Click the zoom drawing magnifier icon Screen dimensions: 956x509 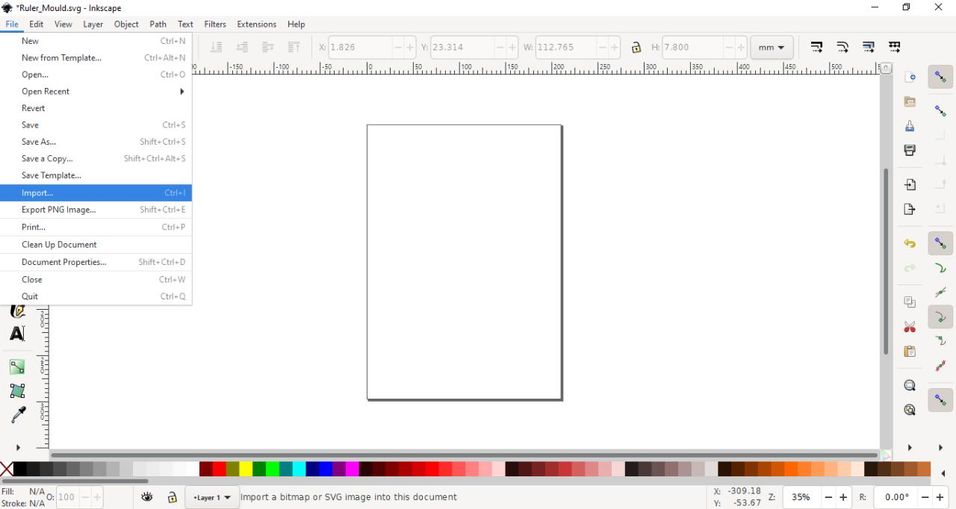pyautogui.click(x=910, y=410)
